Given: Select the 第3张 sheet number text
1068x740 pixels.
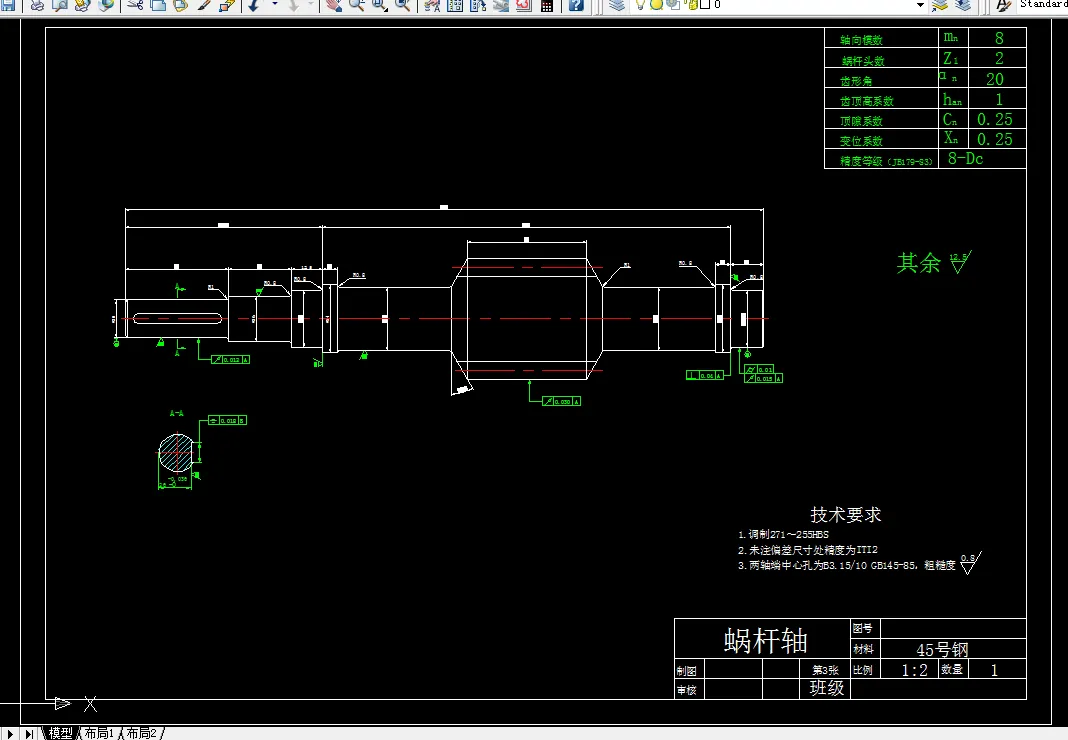Looking at the screenshot, I should pos(826,670).
